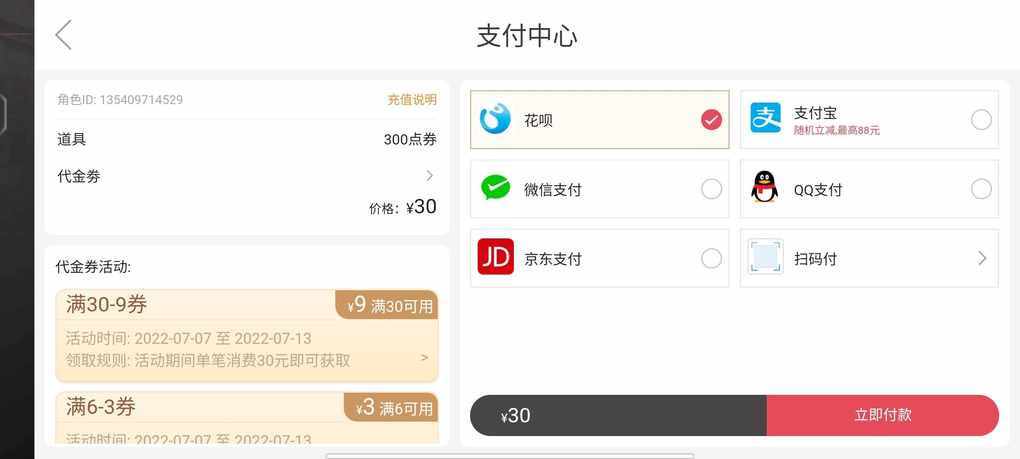The image size is (1020, 459).
Task: Select the QQ支付 radio button
Action: click(x=981, y=189)
